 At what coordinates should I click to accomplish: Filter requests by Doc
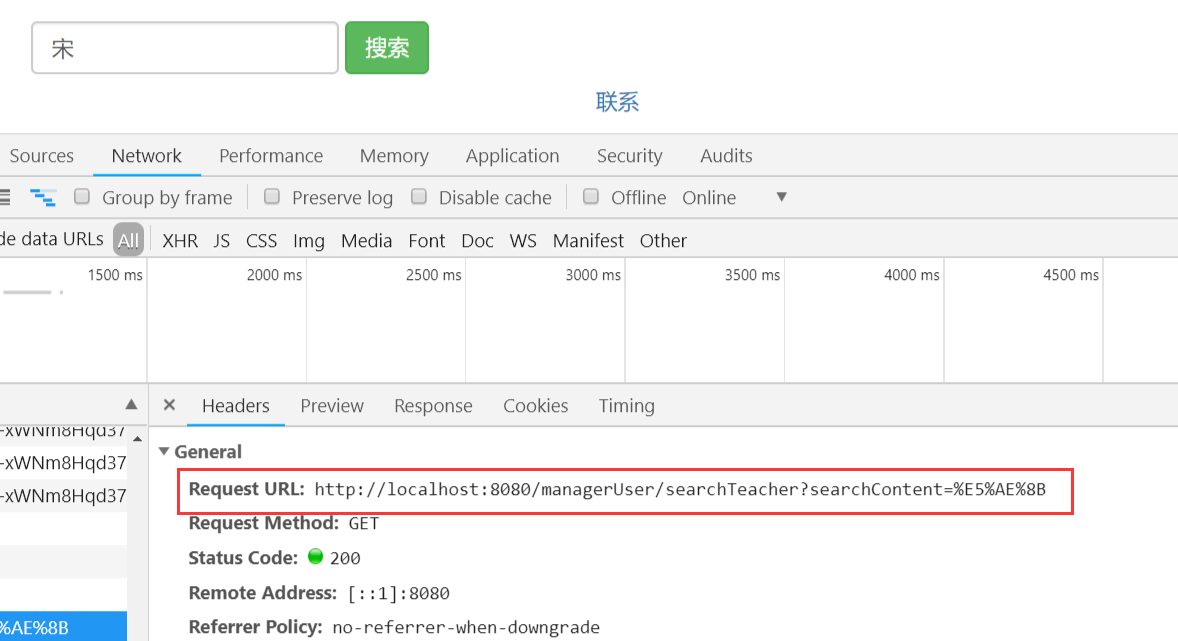pos(477,240)
